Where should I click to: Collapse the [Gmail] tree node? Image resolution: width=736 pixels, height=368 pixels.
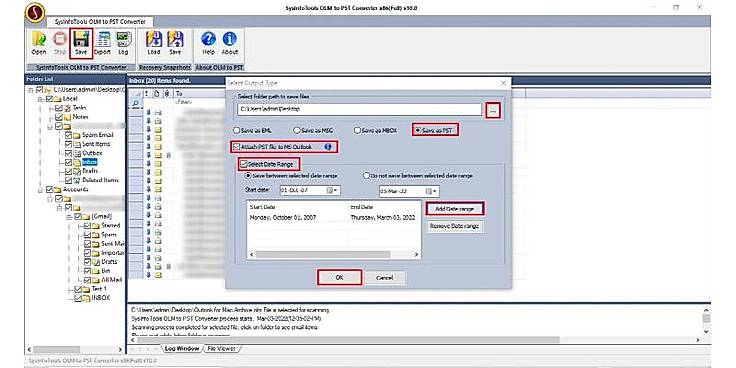coord(69,216)
